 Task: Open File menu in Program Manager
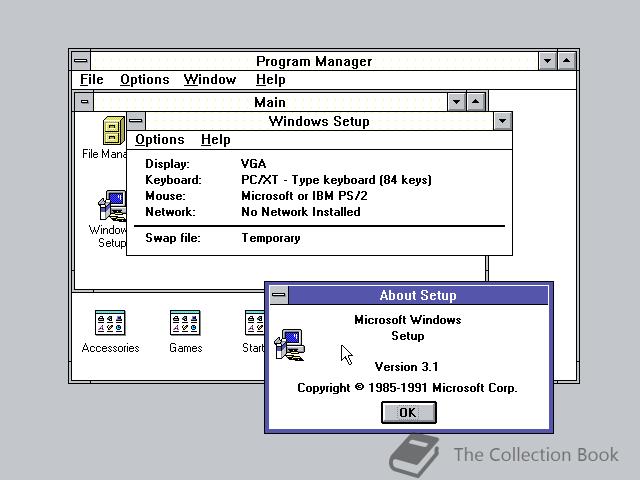(x=91, y=80)
